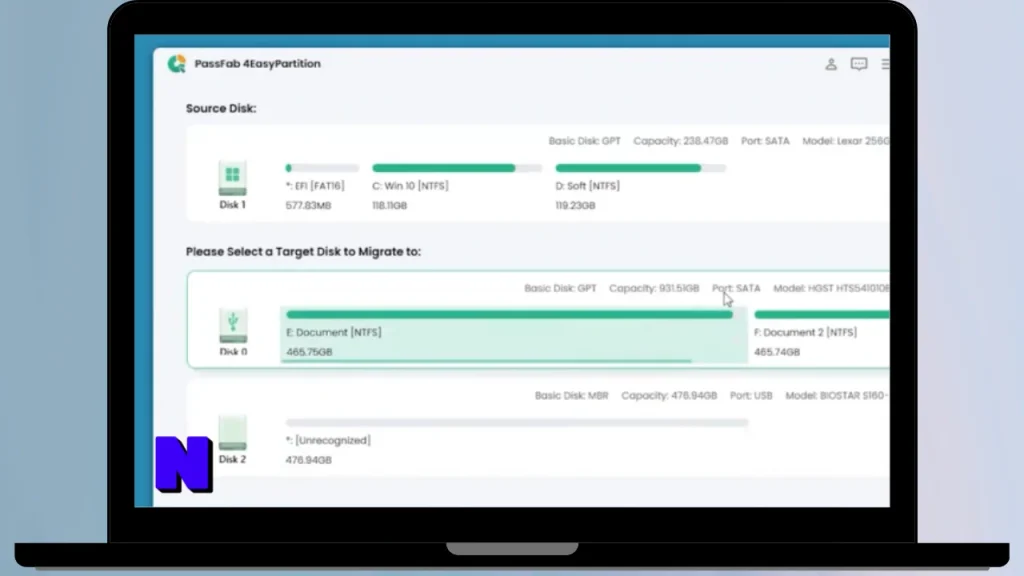
Task: Click the Model: BIOSTAR text
Action: [836, 396]
